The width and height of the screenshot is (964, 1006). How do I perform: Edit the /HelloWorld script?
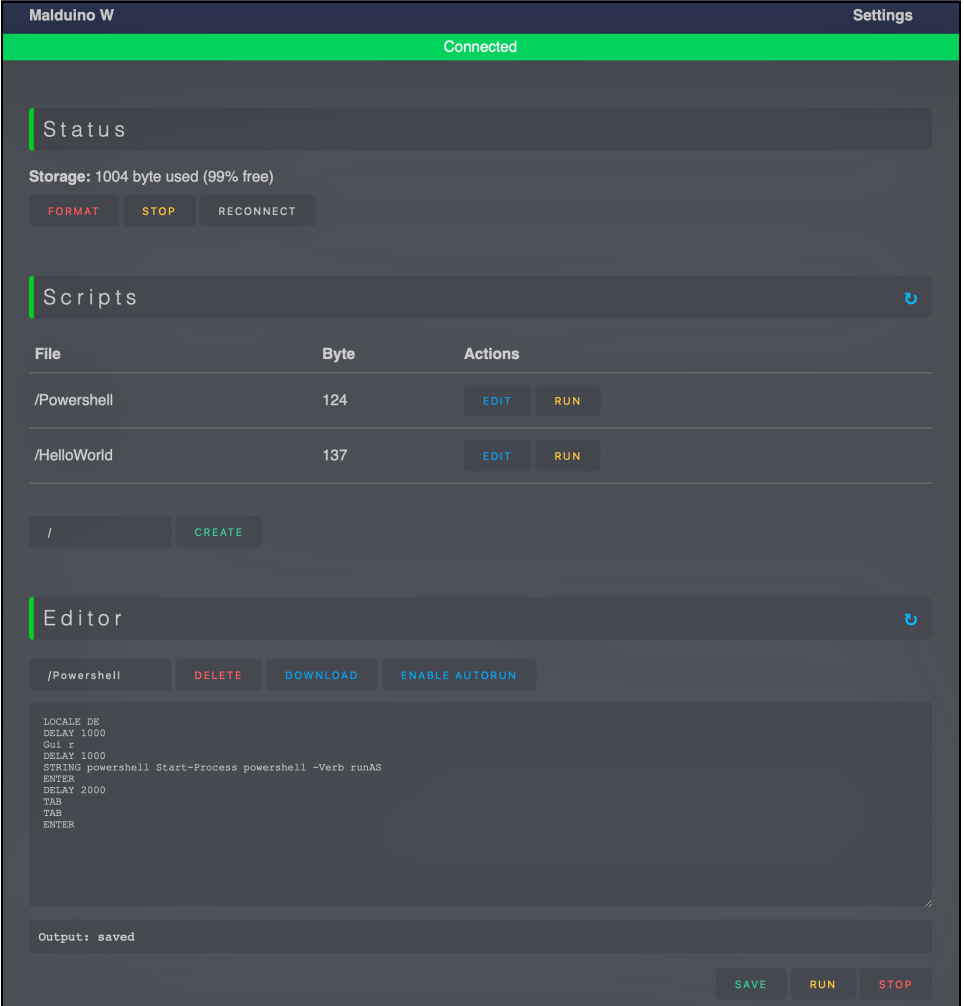coord(497,456)
